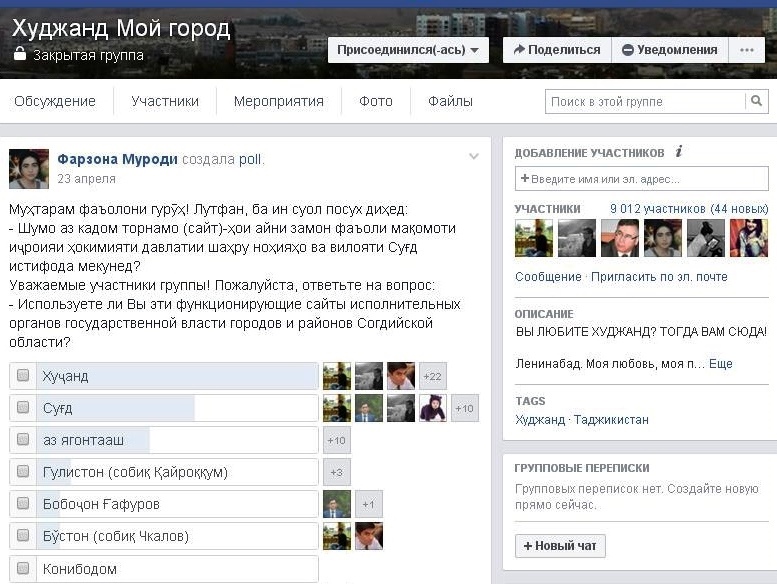Viewport: 777px width, 584px height.
Task: Click Фарзона Муроди's profile picture on the post
Action: point(29,169)
